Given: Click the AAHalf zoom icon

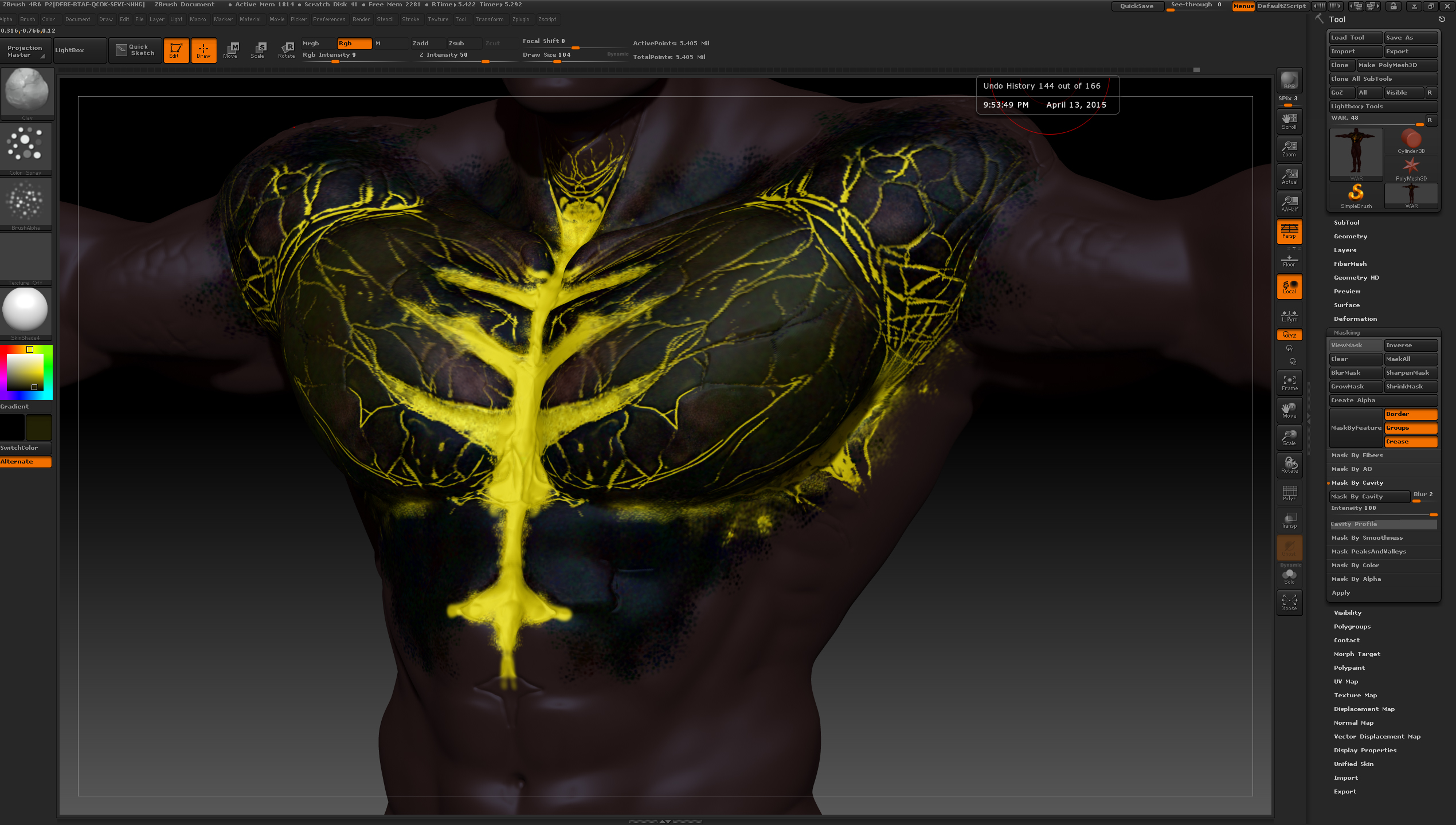Looking at the screenshot, I should [1289, 203].
